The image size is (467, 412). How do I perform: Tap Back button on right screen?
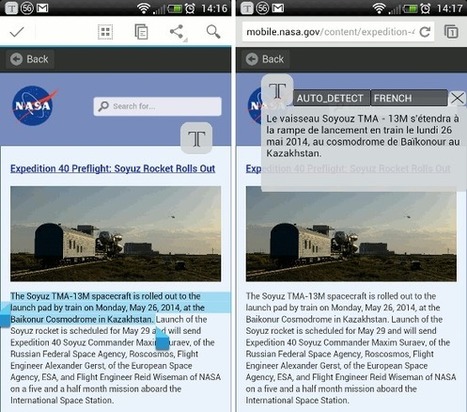pyautogui.click(x=265, y=59)
